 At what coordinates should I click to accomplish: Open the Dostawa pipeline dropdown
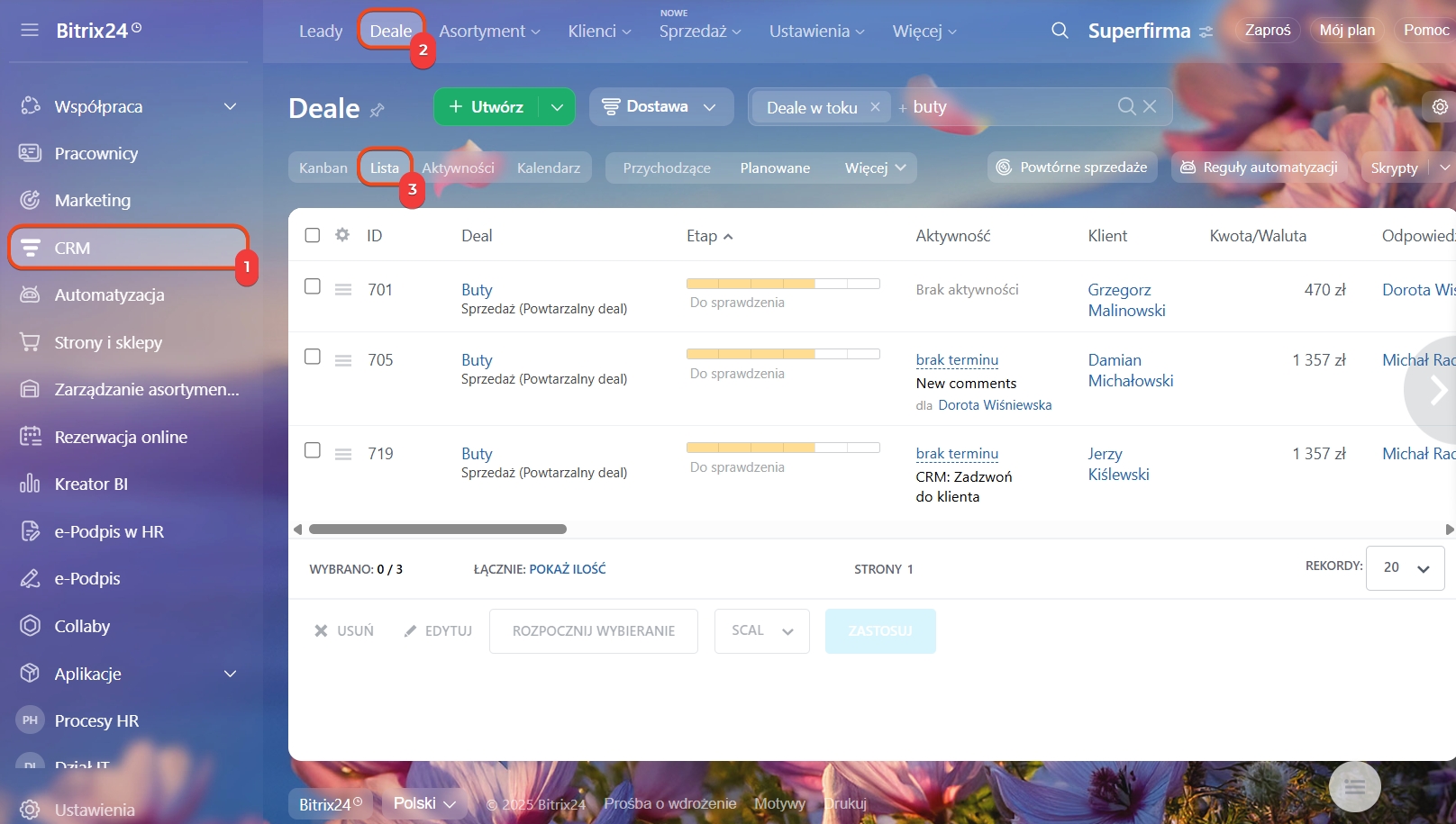661,106
